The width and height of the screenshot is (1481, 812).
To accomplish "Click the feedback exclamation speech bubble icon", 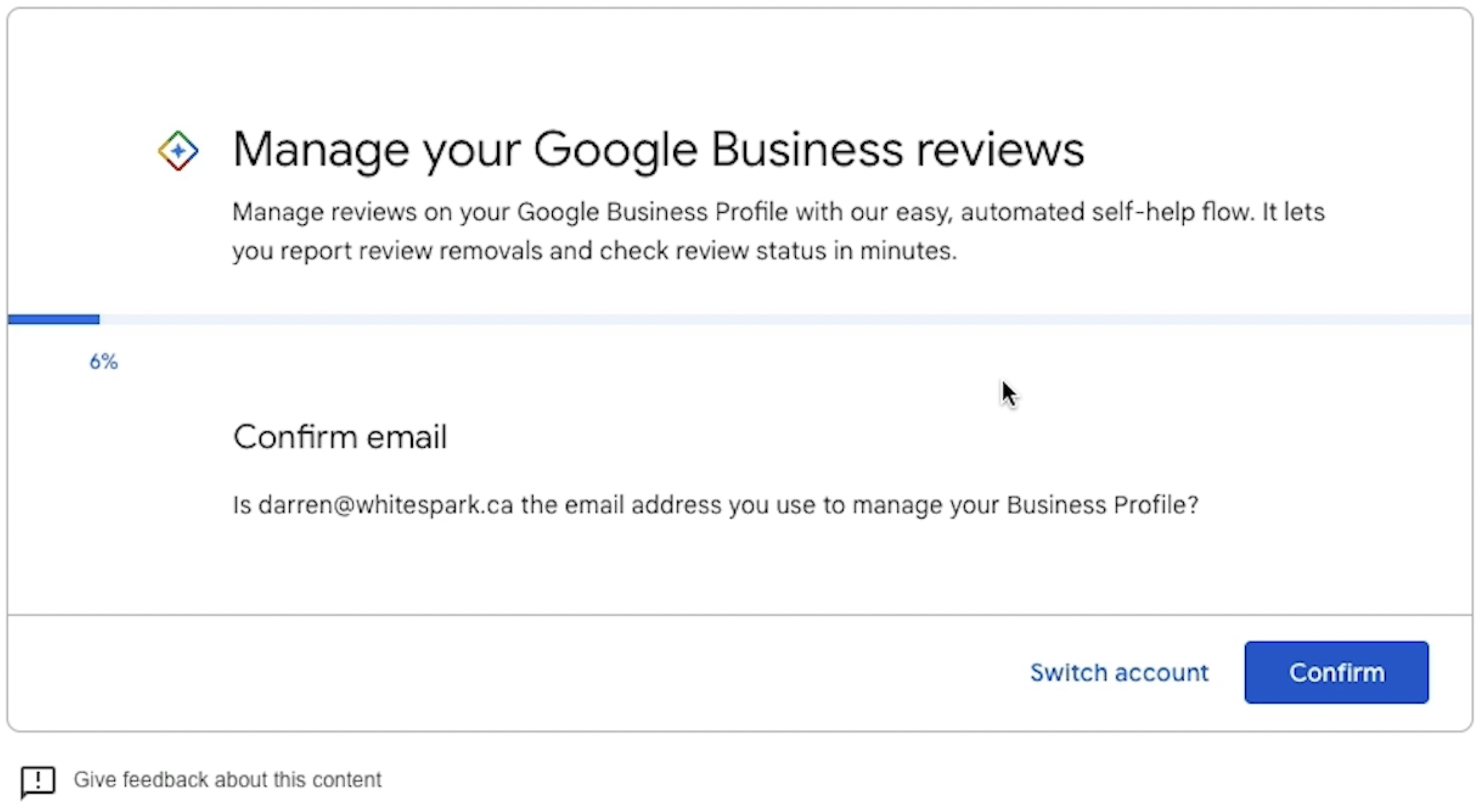I will tap(38, 782).
